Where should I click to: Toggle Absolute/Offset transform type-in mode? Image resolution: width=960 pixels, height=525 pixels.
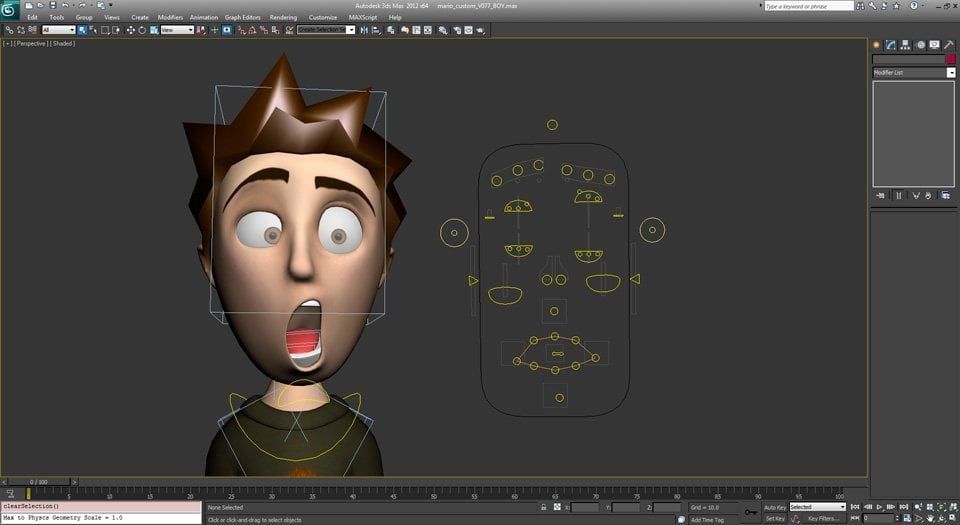point(557,507)
